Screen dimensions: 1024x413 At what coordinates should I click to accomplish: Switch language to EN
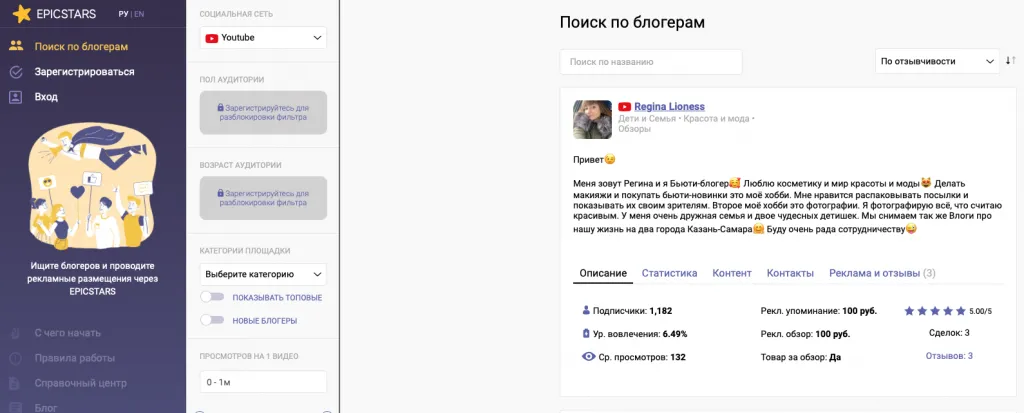coord(139,14)
